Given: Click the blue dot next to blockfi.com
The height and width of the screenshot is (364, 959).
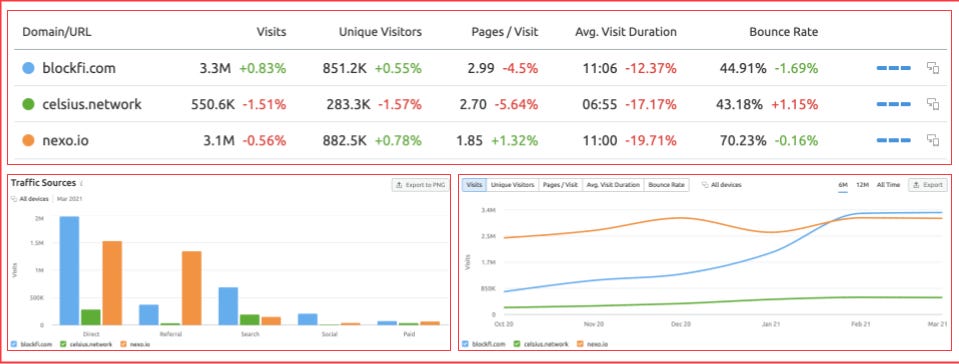Looking at the screenshot, I should tap(28, 68).
